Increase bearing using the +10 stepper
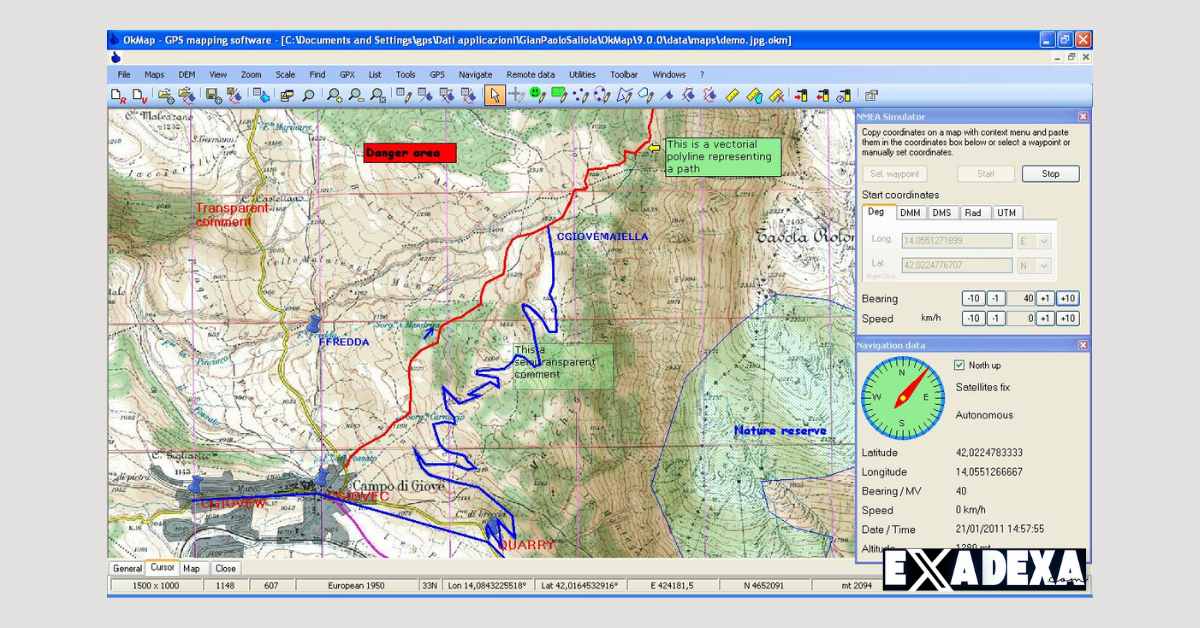 coord(1068,298)
